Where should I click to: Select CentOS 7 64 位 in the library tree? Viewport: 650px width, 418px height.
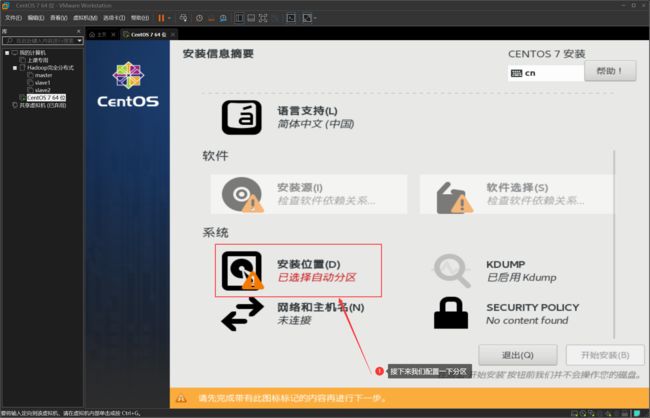point(46,97)
